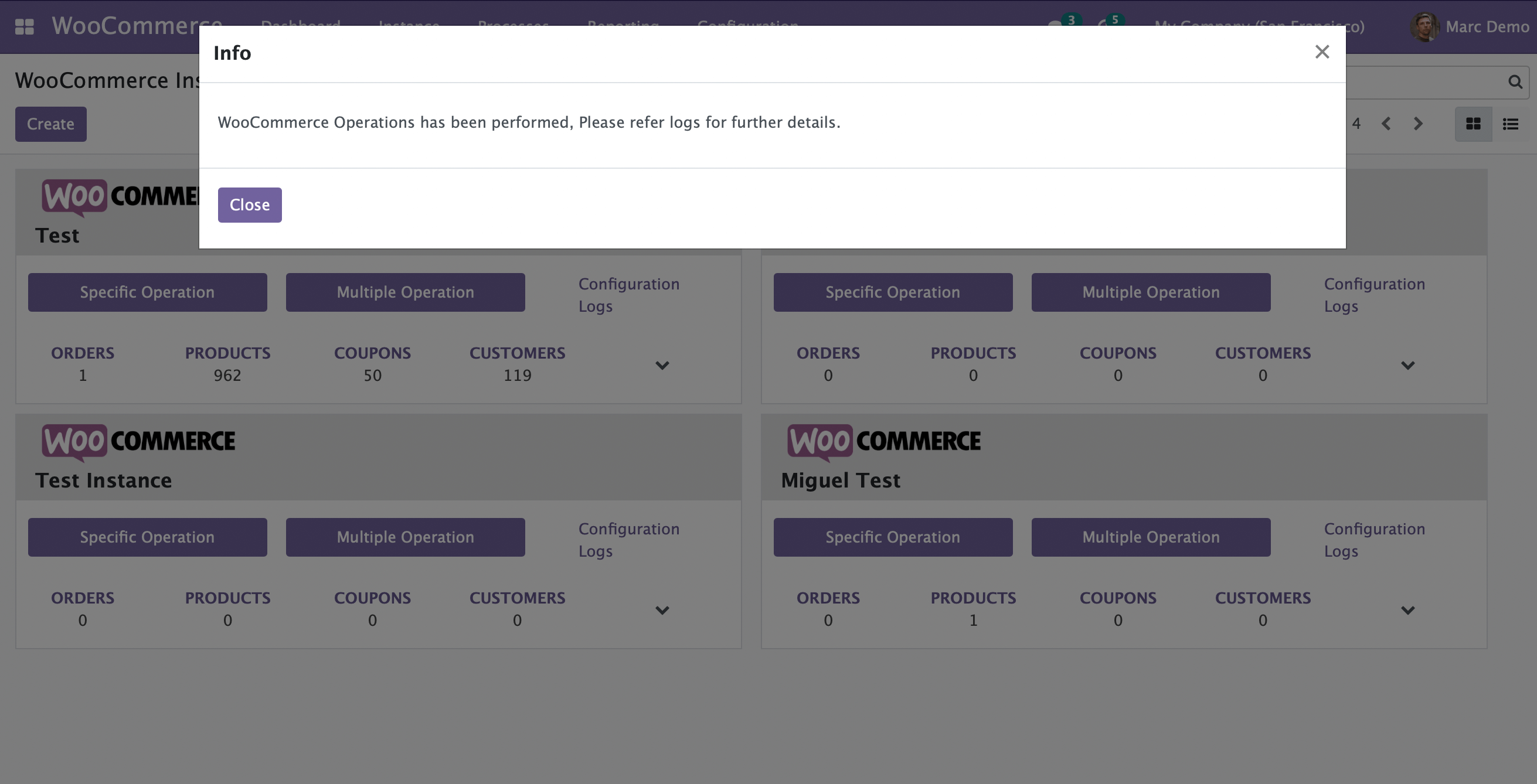Click Specific Operation on Miguel Test card
Image resolution: width=1537 pixels, height=784 pixels.
click(893, 537)
